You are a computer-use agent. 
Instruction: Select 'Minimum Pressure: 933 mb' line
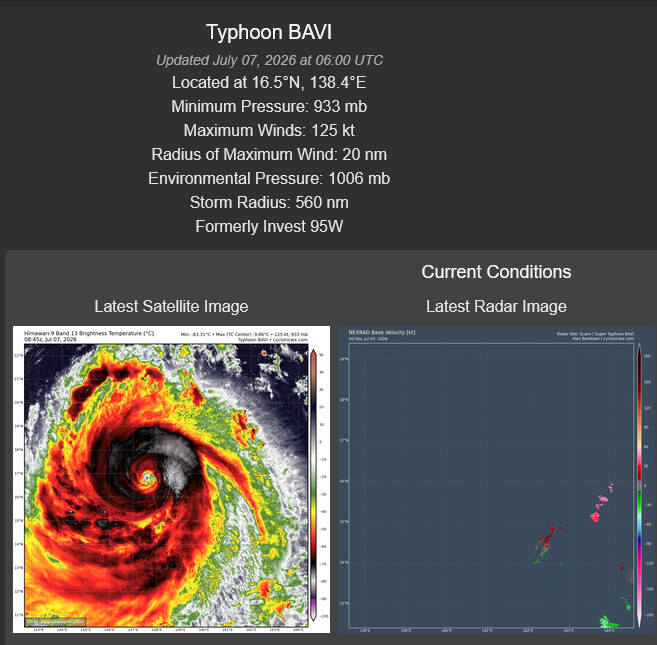tap(269, 106)
